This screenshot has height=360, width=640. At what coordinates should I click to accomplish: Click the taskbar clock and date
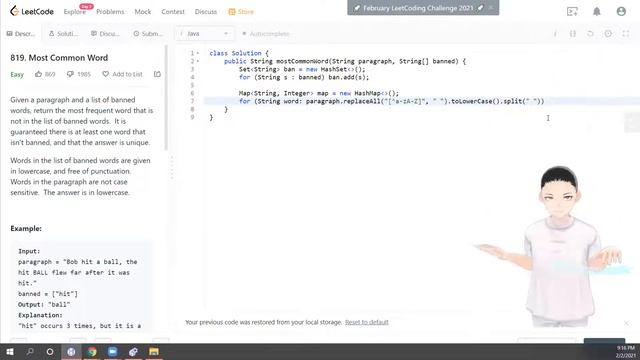625,352
